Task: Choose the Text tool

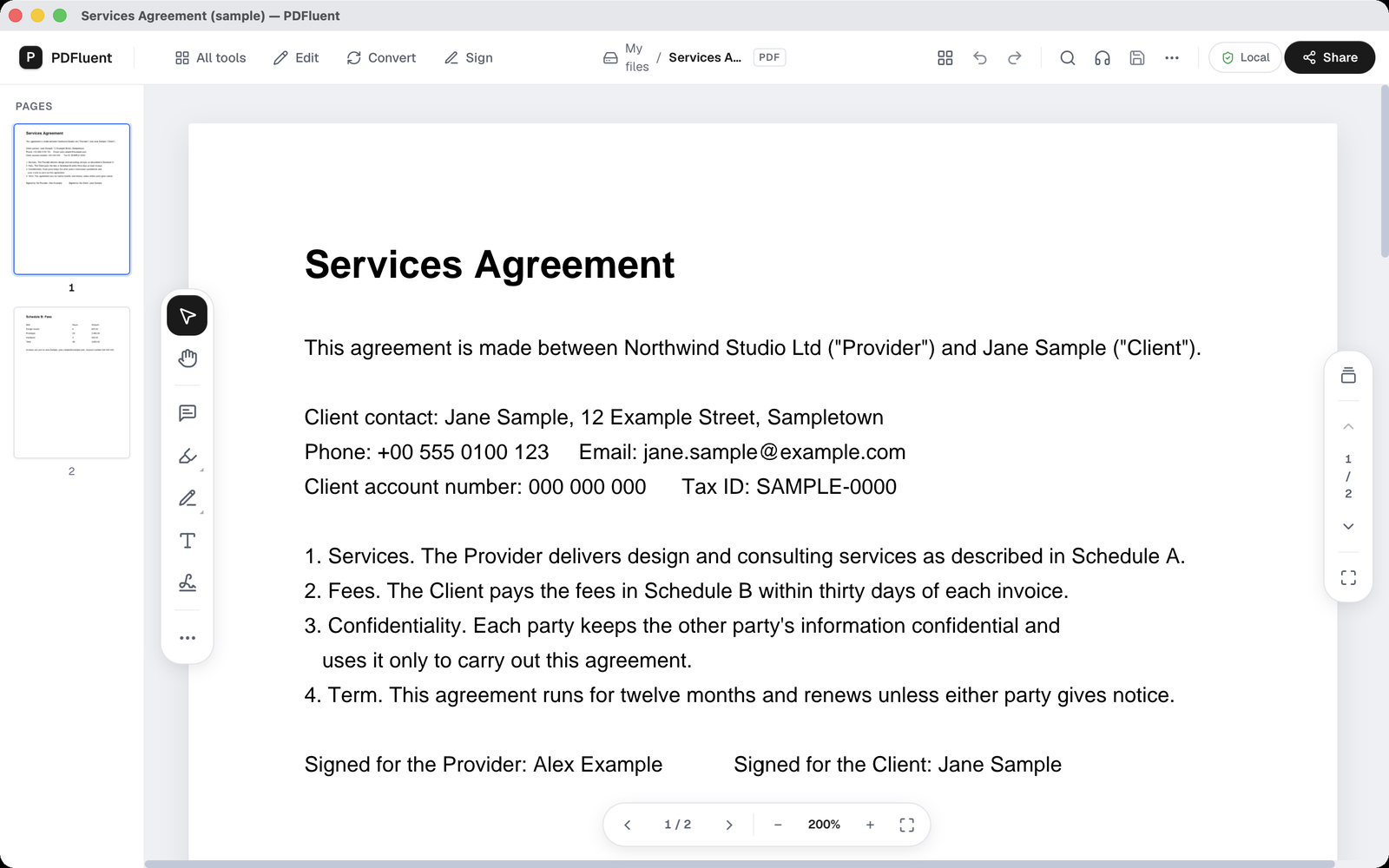Action: tap(188, 541)
